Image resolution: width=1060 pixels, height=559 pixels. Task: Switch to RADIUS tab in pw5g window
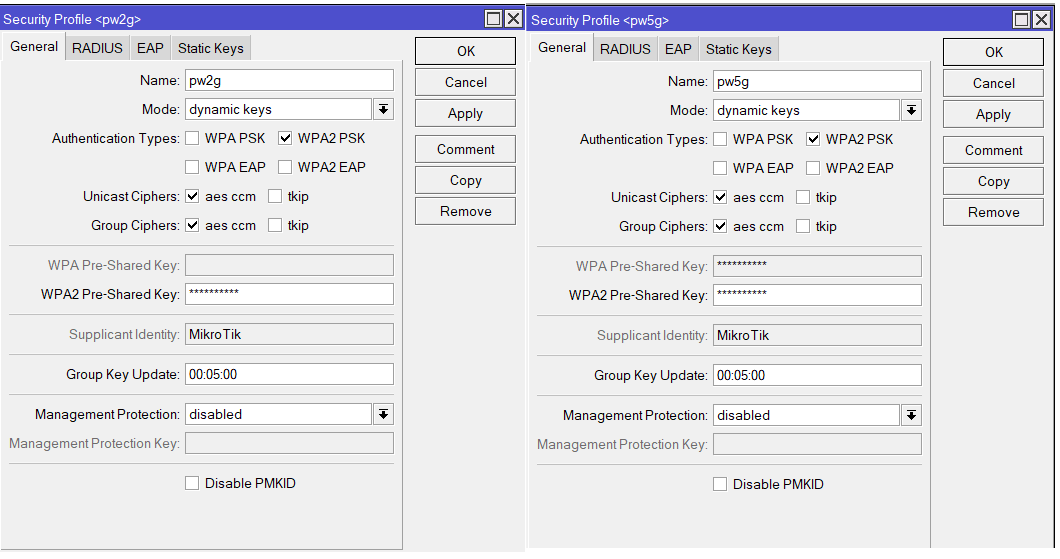tap(625, 49)
